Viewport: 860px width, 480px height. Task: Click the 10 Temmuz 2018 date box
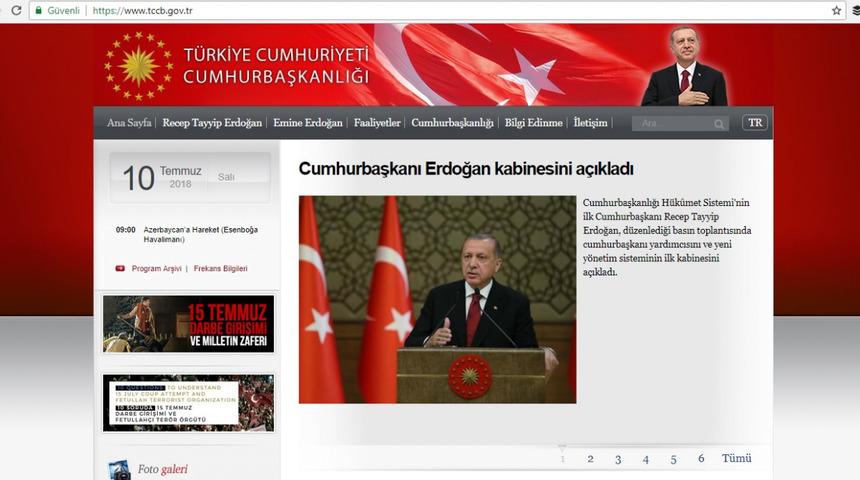[x=190, y=178]
